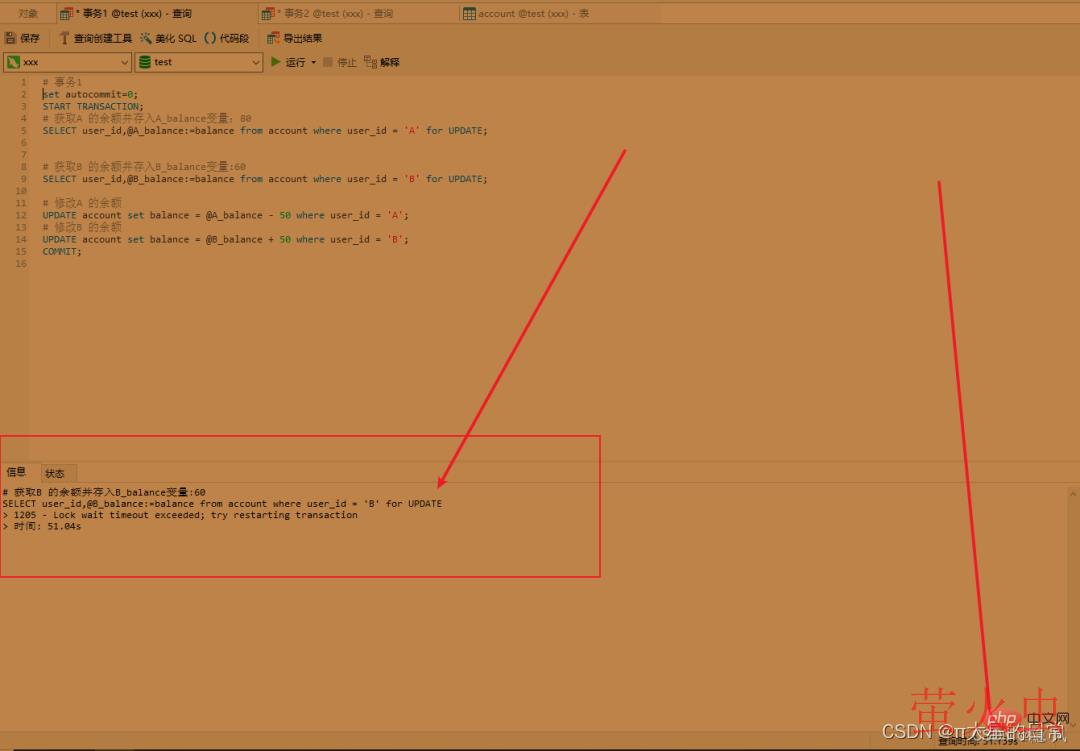Click the 美化 SQL beautify icon
Viewport: 1080px width, 751px height.
click(x=146, y=38)
